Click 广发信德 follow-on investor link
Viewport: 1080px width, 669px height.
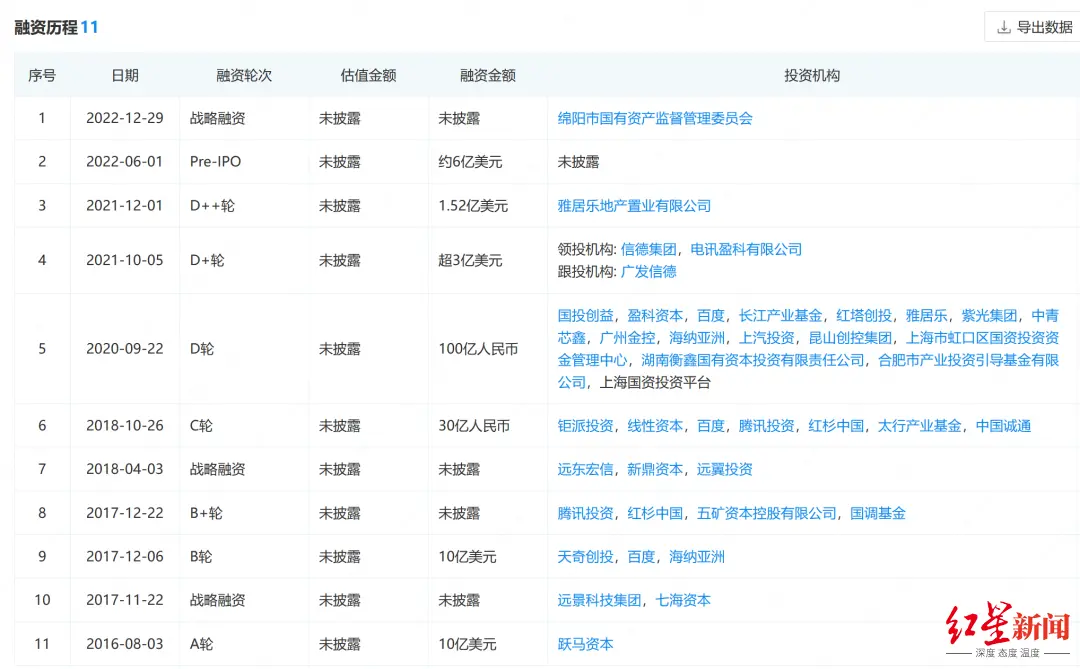648,271
